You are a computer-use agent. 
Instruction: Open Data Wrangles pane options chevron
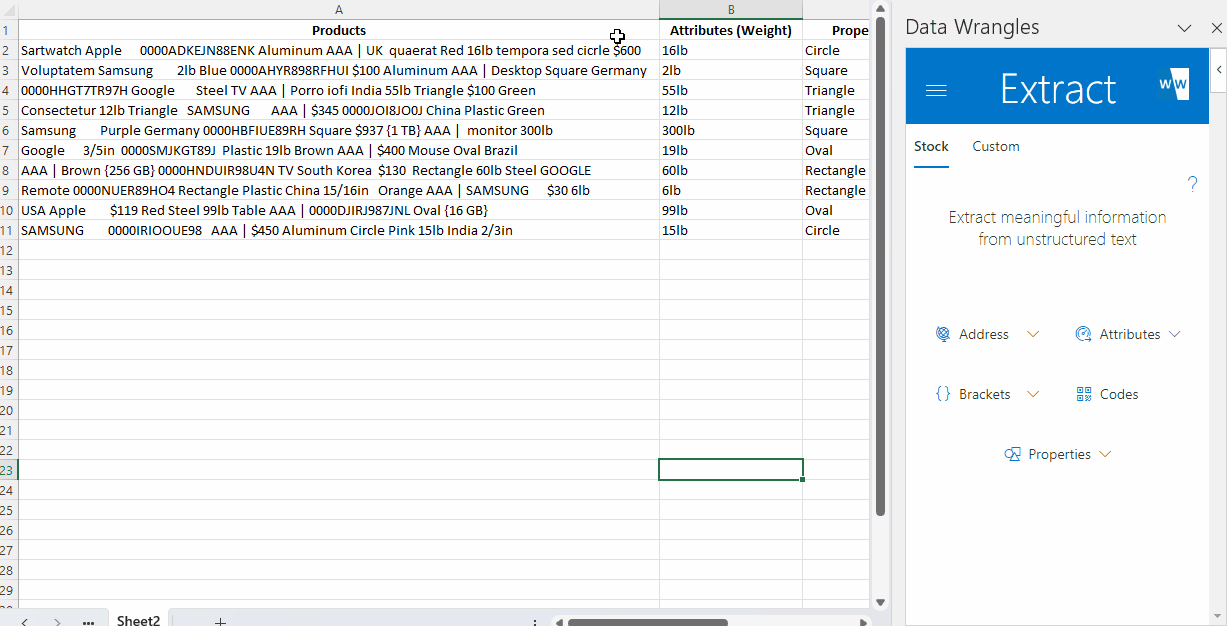tap(1185, 28)
